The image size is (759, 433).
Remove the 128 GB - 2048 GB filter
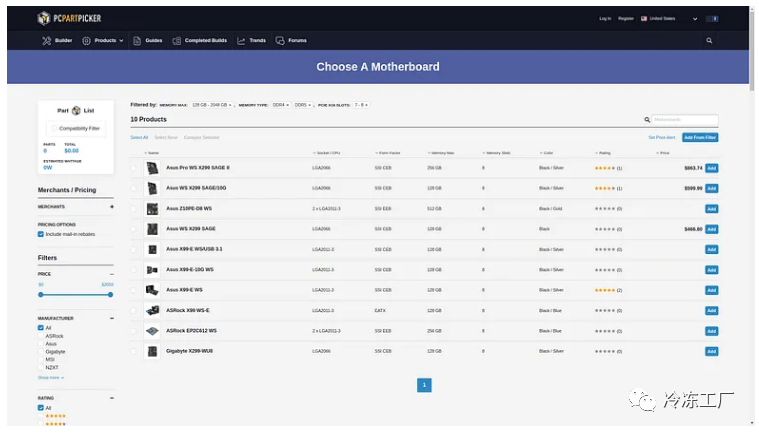click(230, 105)
